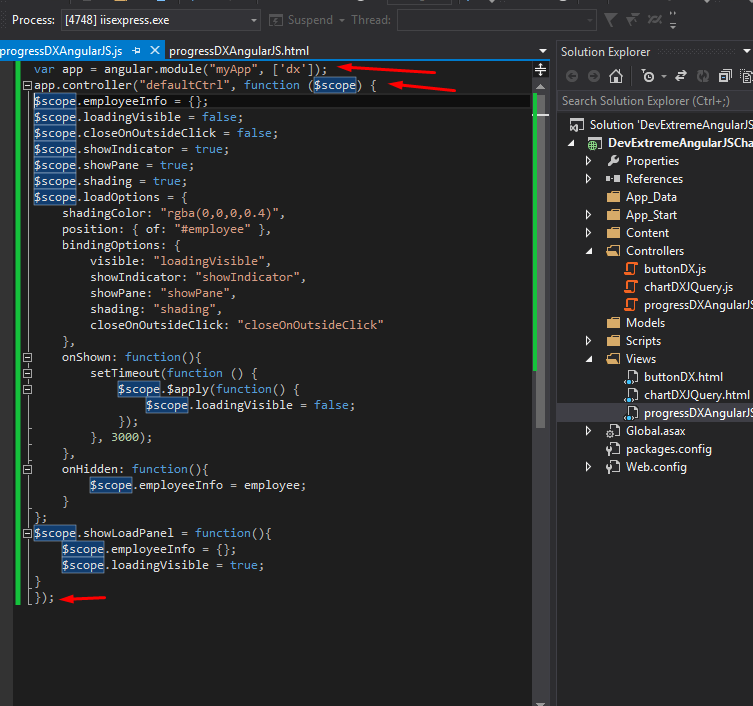Toggle pin on progressDXAngularJS.js tab
753x706 pixels.
tap(137, 50)
